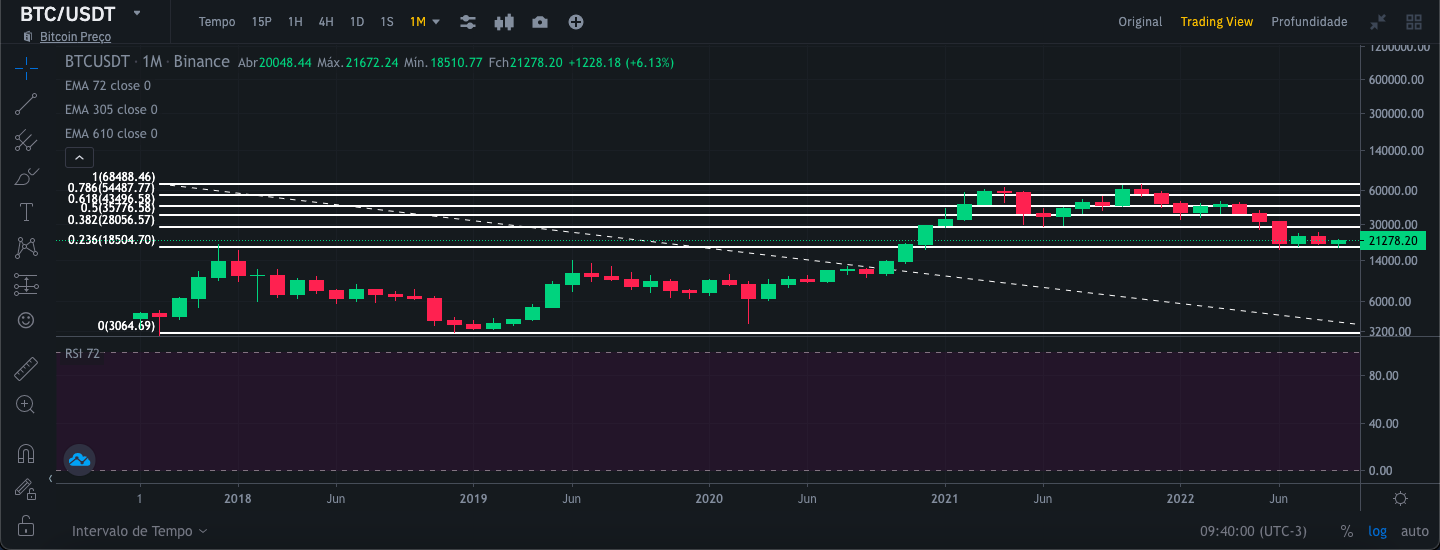Image resolution: width=1440 pixels, height=550 pixels.
Task: Click the blue cloud logo button on chart
Action: coord(79,459)
